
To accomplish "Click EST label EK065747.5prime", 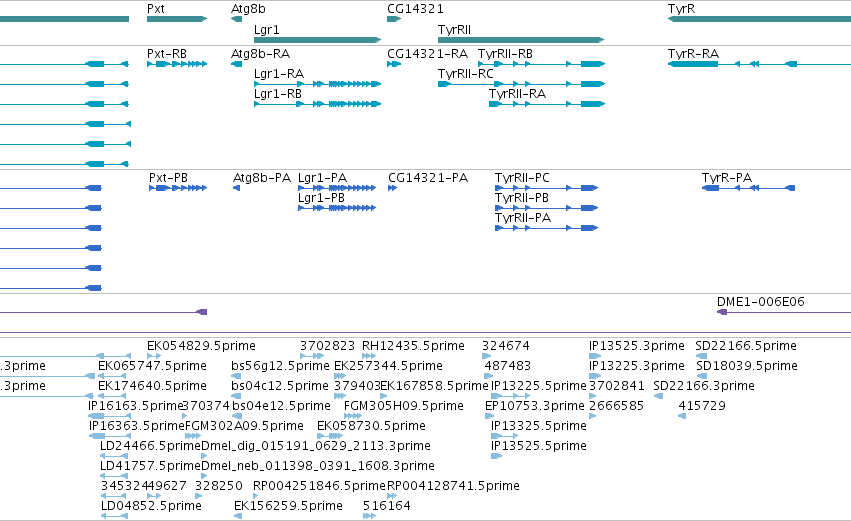I will point(153,366).
